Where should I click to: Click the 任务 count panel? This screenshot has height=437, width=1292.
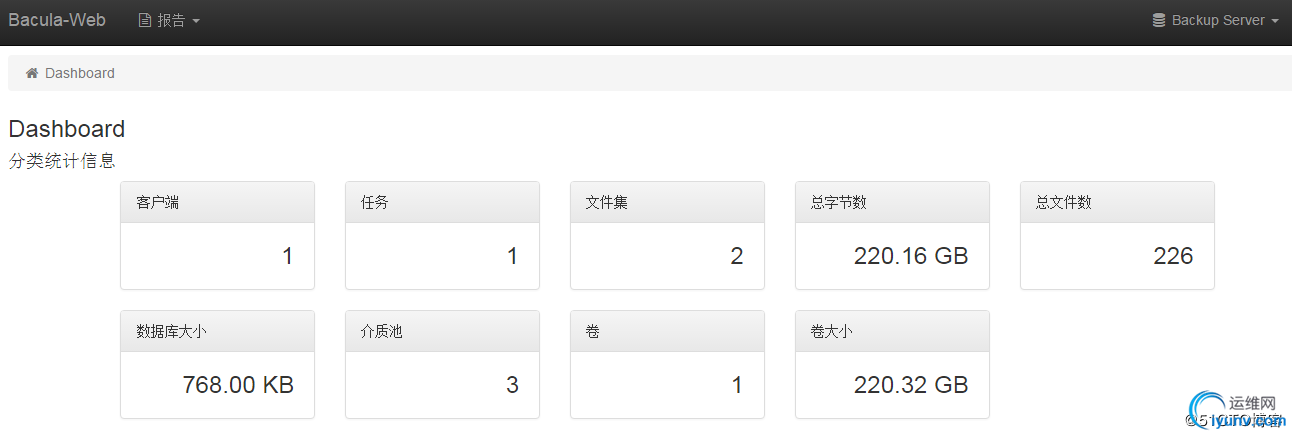click(x=442, y=236)
